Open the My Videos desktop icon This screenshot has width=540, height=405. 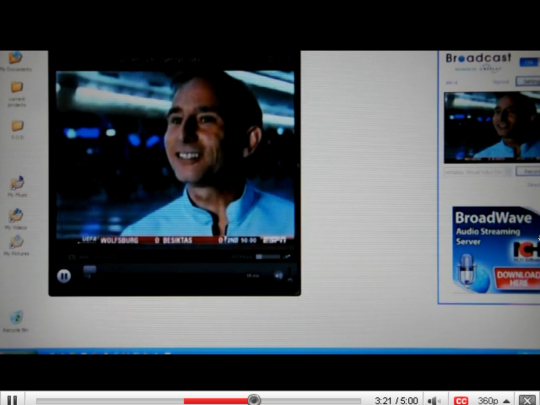pyautogui.click(x=16, y=219)
